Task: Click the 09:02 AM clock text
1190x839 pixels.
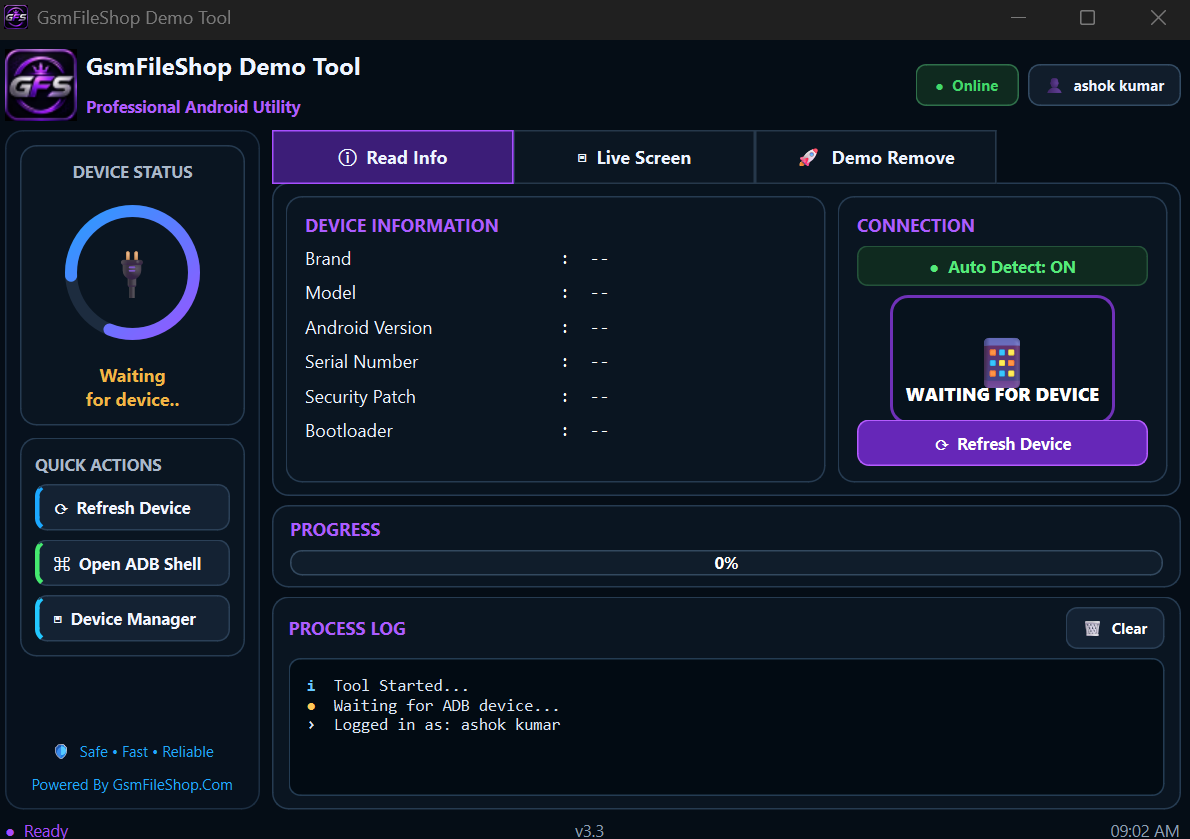Action: 1144,831
